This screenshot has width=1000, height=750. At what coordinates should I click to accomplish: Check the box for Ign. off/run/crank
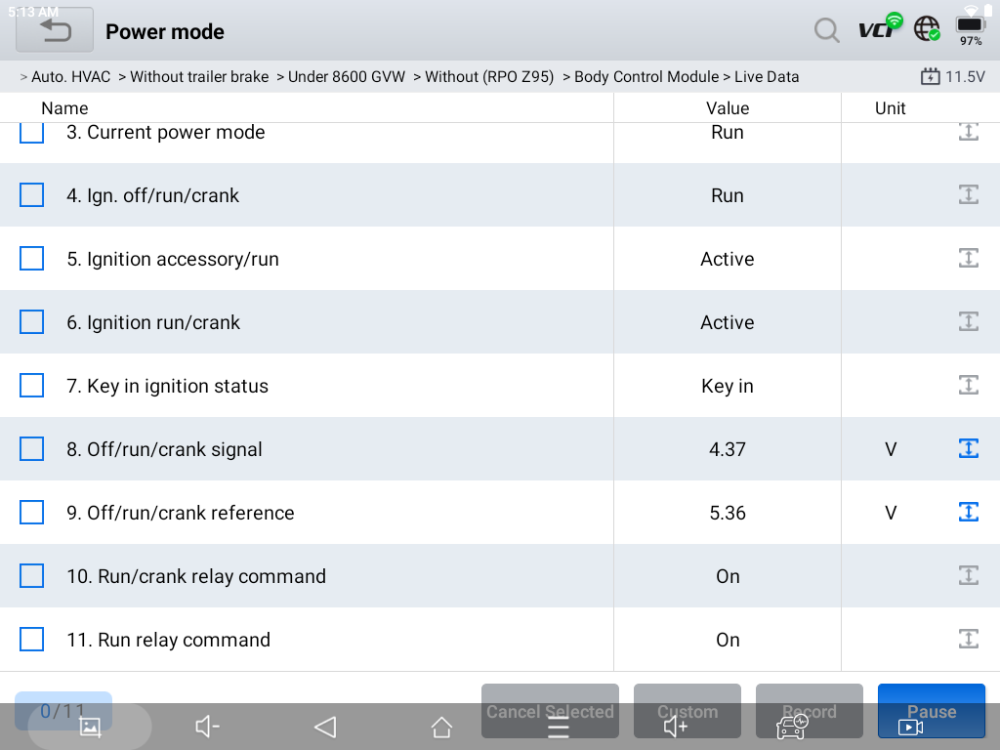pos(32,195)
